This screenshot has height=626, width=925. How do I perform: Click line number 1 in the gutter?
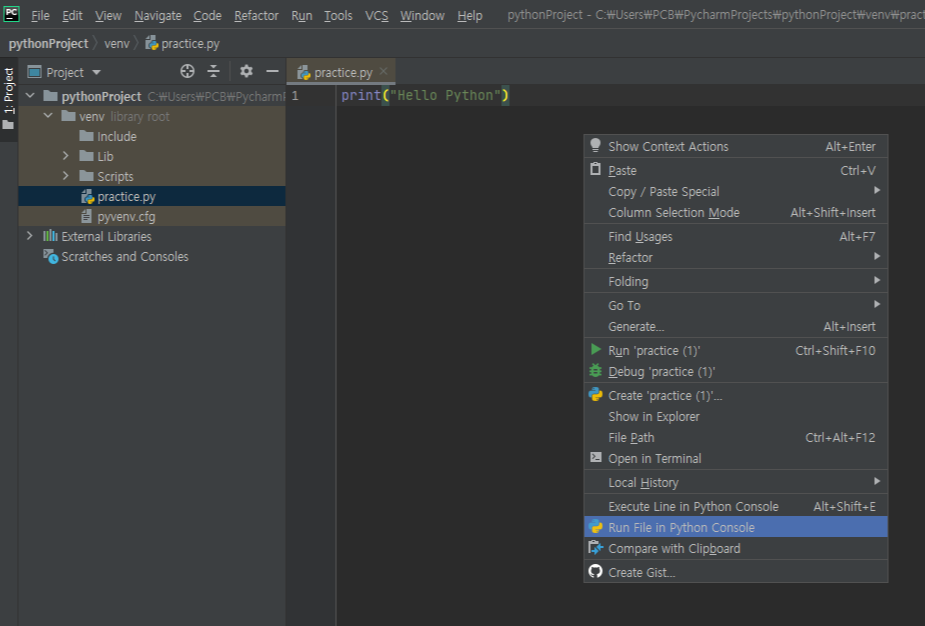pyautogui.click(x=295, y=96)
